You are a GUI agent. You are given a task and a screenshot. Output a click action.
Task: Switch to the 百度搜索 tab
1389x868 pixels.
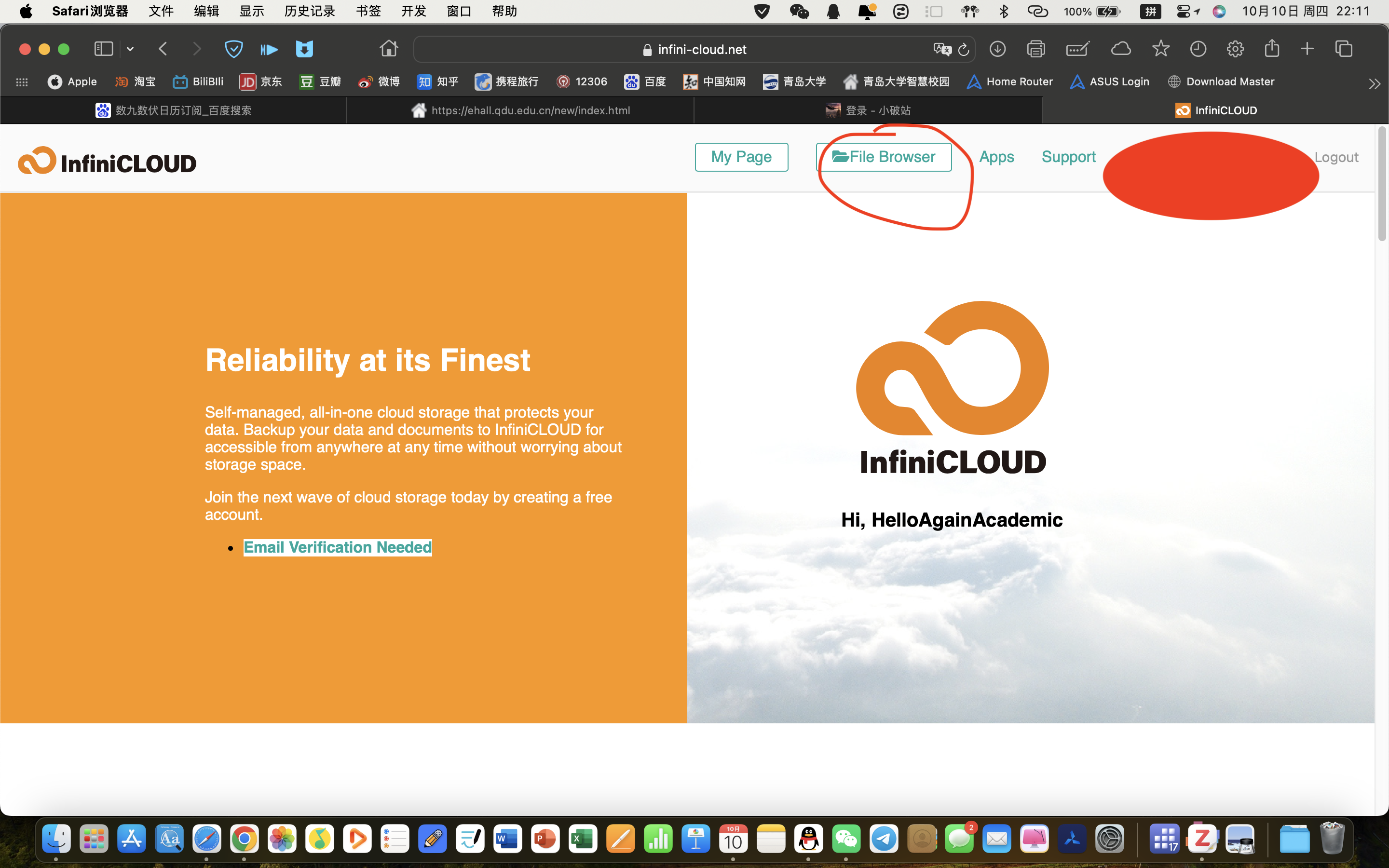(173, 110)
